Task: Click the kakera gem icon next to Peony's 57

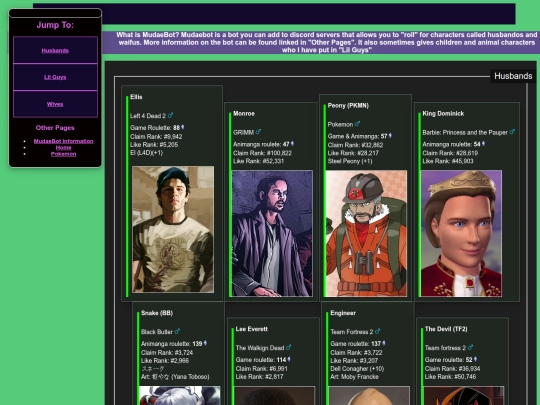Action: point(390,136)
